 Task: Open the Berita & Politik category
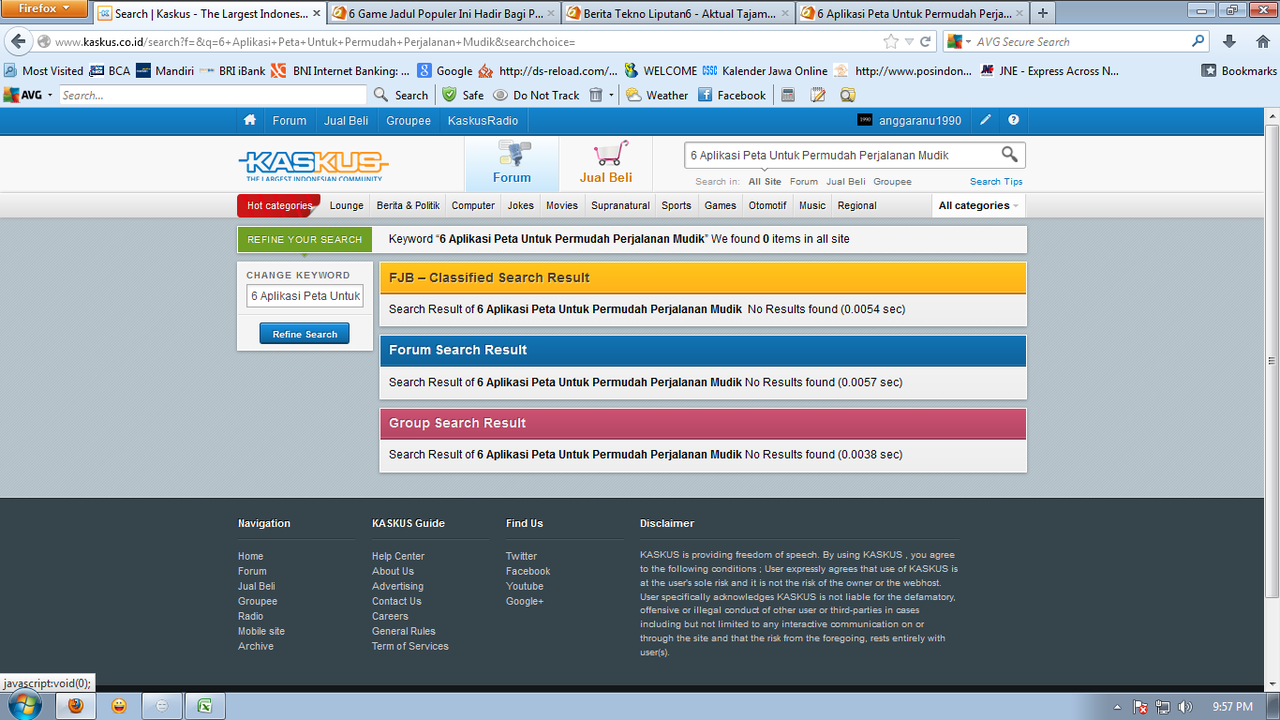click(408, 205)
